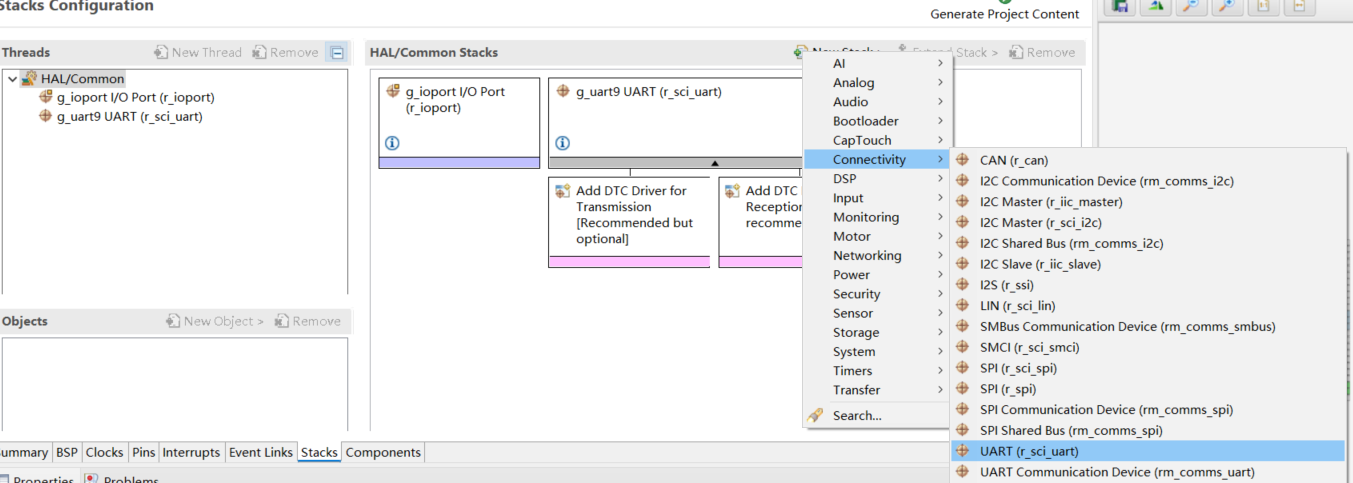
Task: Expand the Power stack category
Action: (x=878, y=275)
